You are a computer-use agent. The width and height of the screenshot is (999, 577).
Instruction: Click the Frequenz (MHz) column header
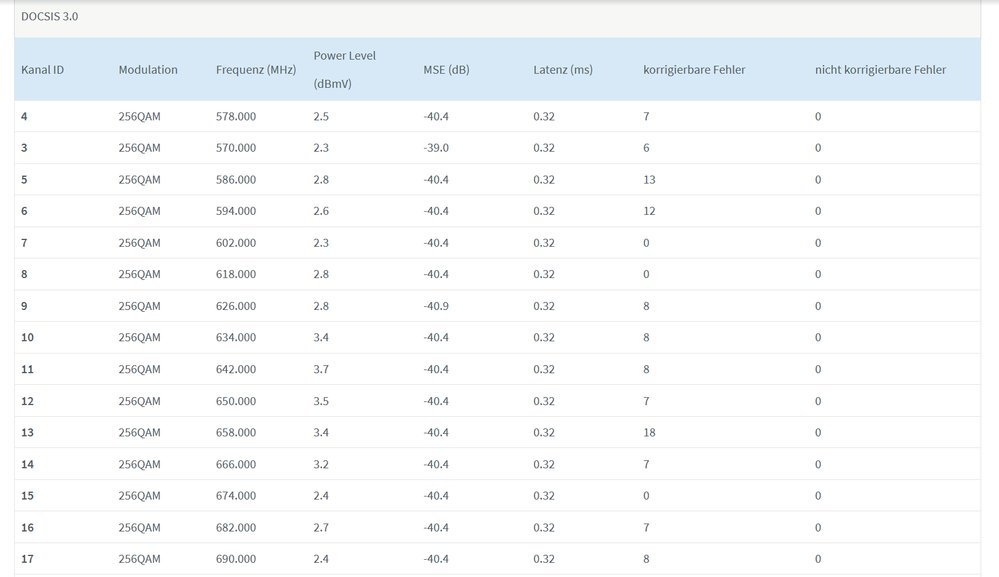[256, 70]
